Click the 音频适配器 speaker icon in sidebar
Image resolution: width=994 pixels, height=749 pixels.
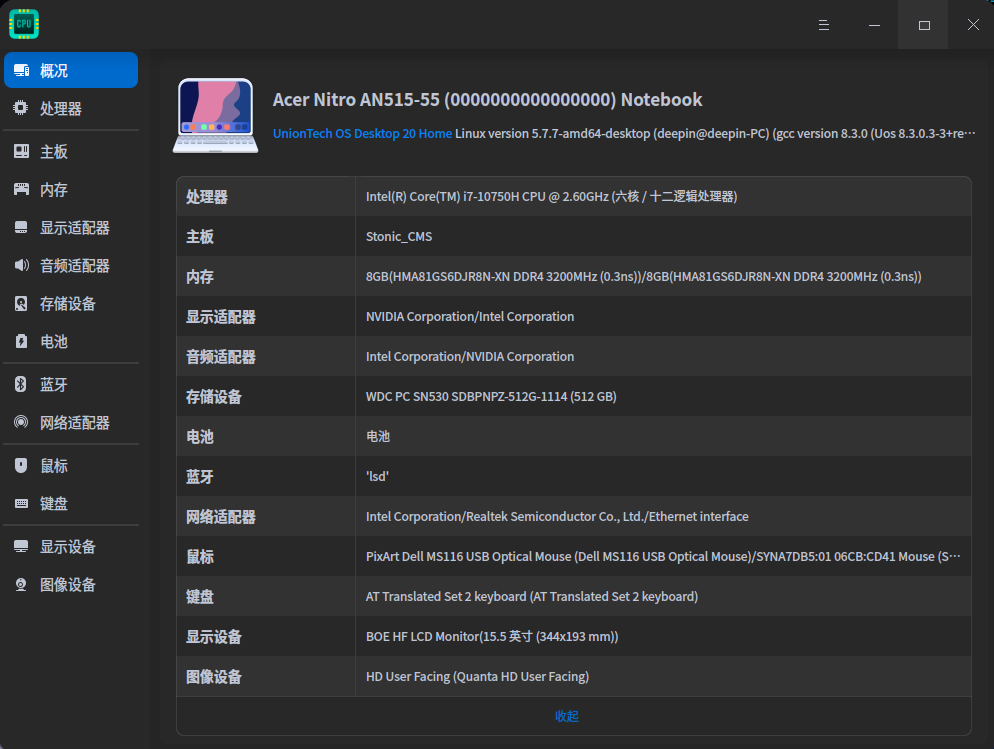22,266
